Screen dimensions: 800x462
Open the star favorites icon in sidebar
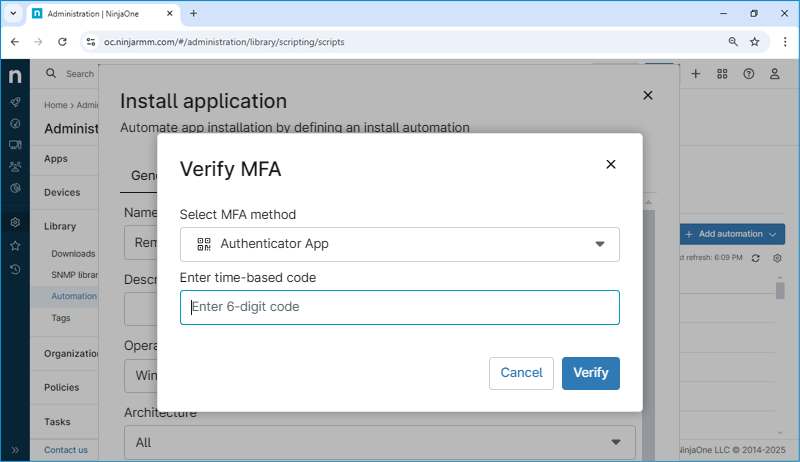15,245
